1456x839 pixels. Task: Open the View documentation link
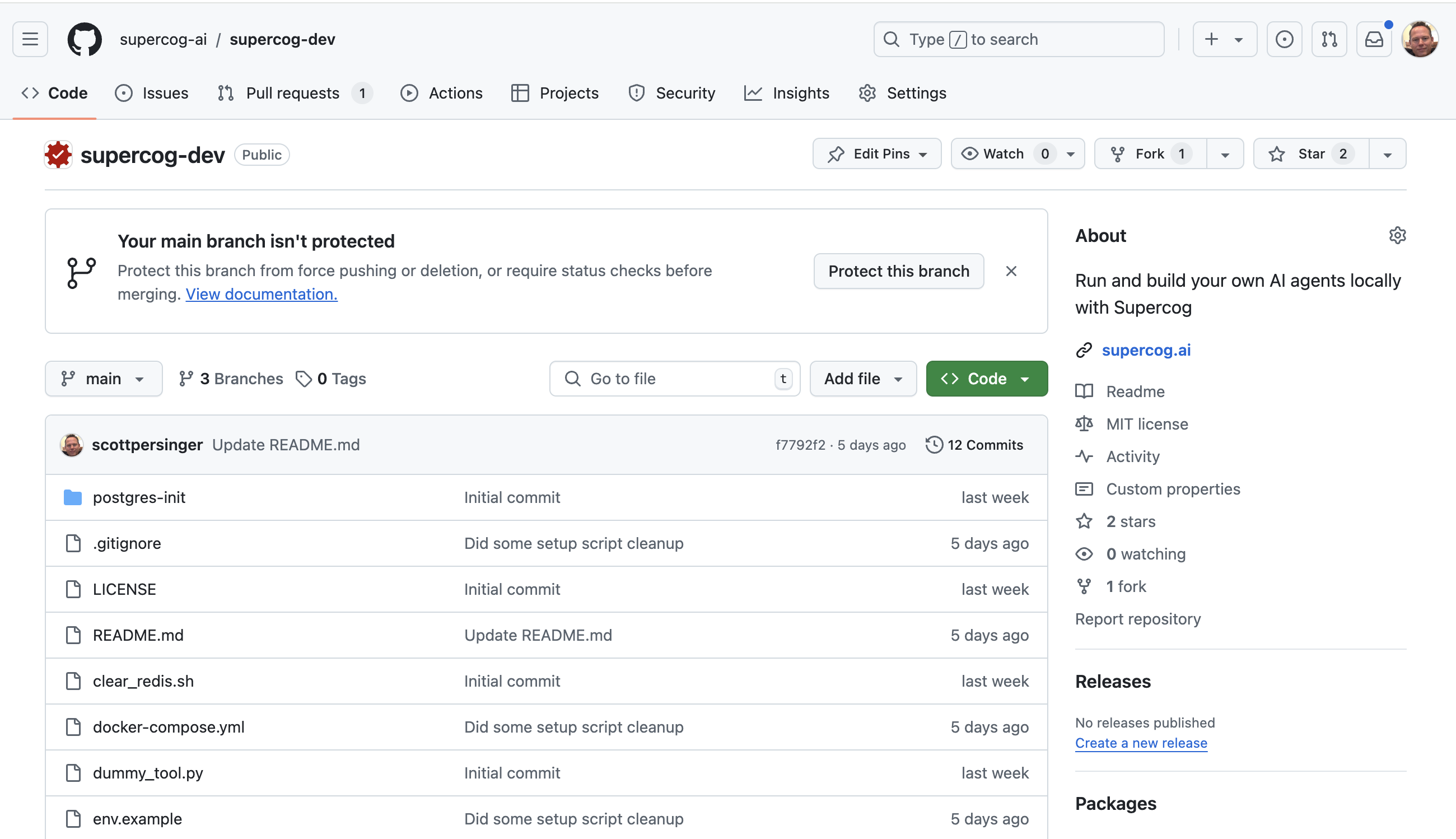[261, 295]
